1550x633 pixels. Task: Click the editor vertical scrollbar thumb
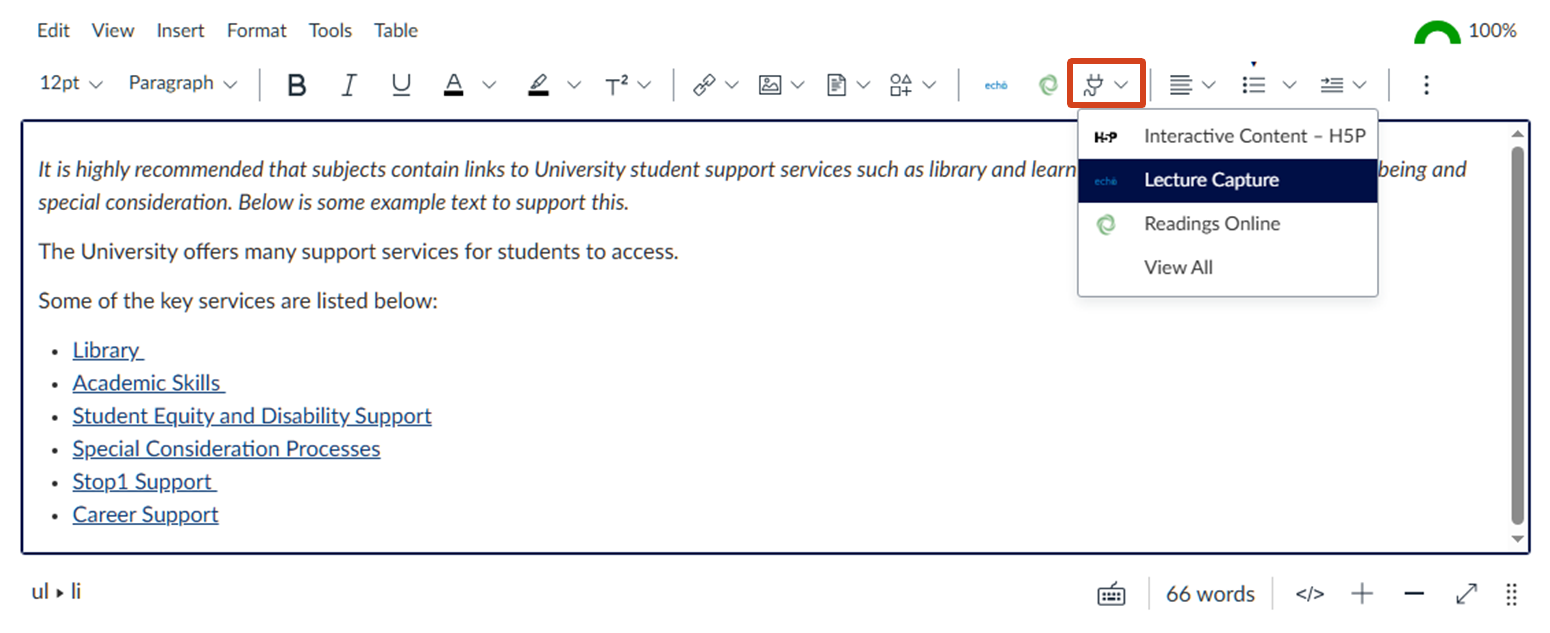[1518, 336]
